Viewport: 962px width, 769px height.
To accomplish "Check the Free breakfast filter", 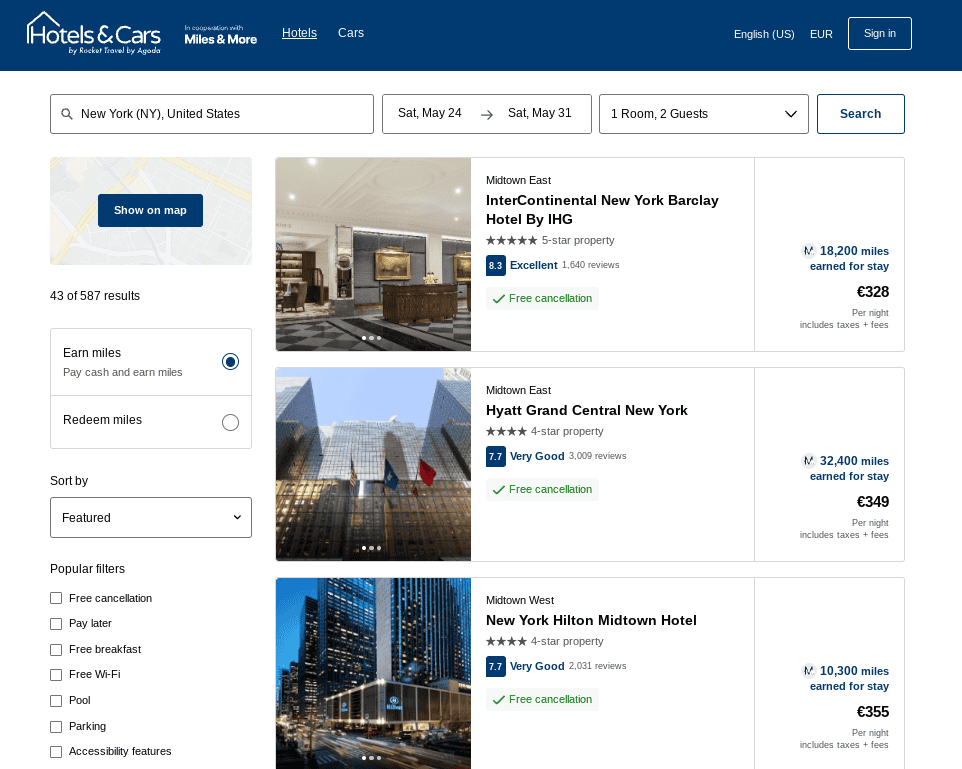I will click(x=56, y=650).
